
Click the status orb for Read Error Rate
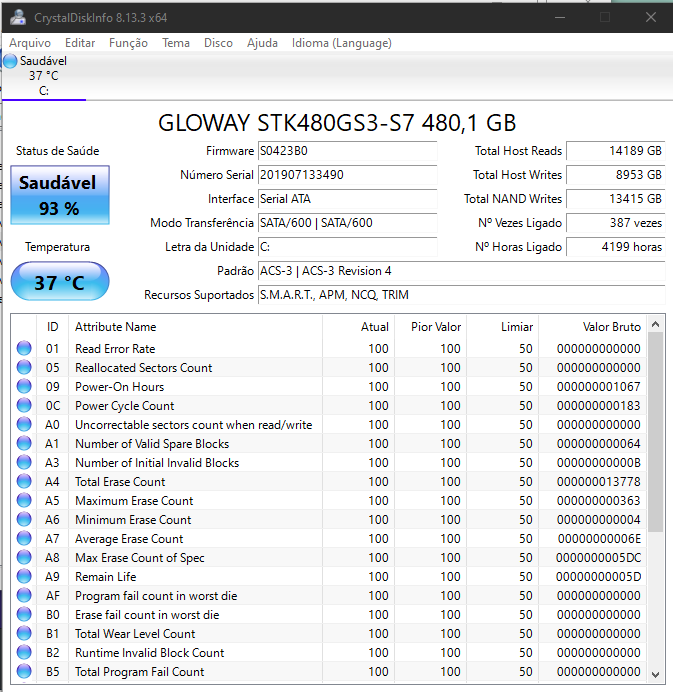coord(24,348)
